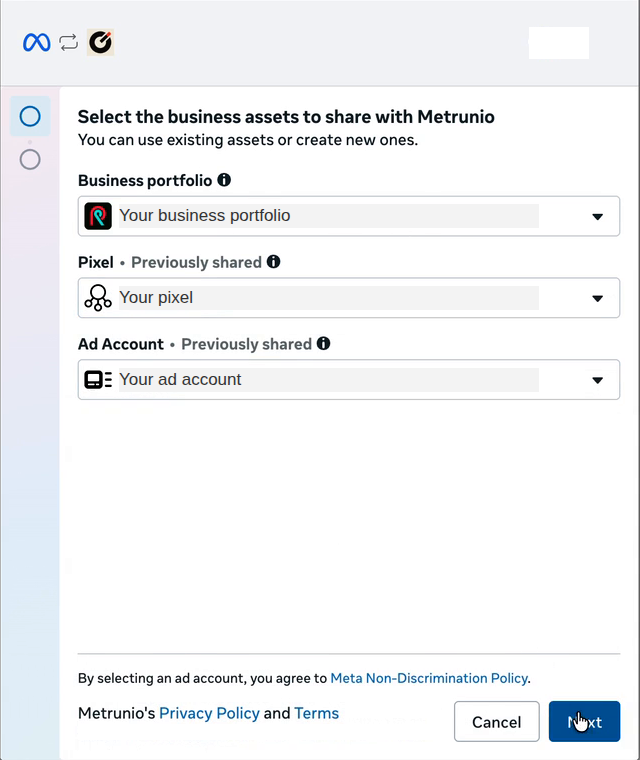
Task: Click the 'Business portfolio' label
Action: 145,180
